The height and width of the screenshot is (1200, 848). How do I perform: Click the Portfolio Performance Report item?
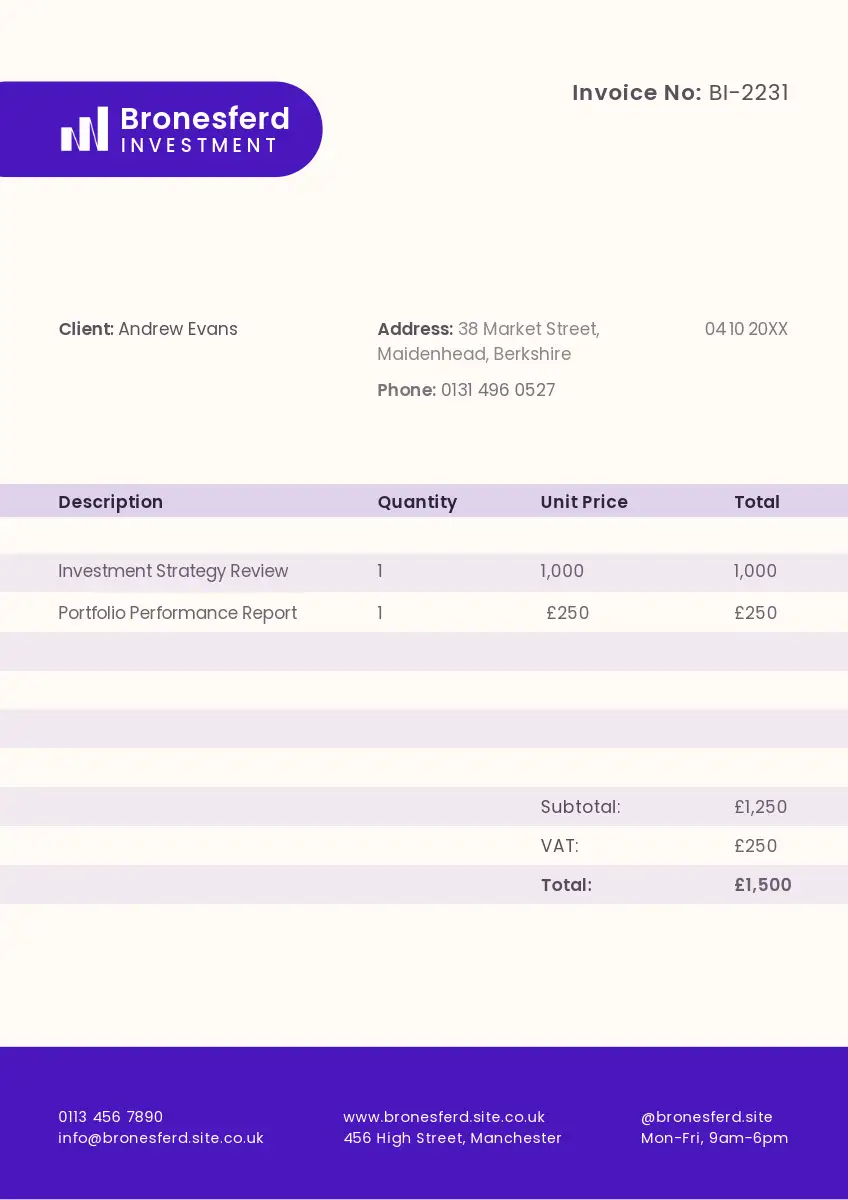coord(177,613)
